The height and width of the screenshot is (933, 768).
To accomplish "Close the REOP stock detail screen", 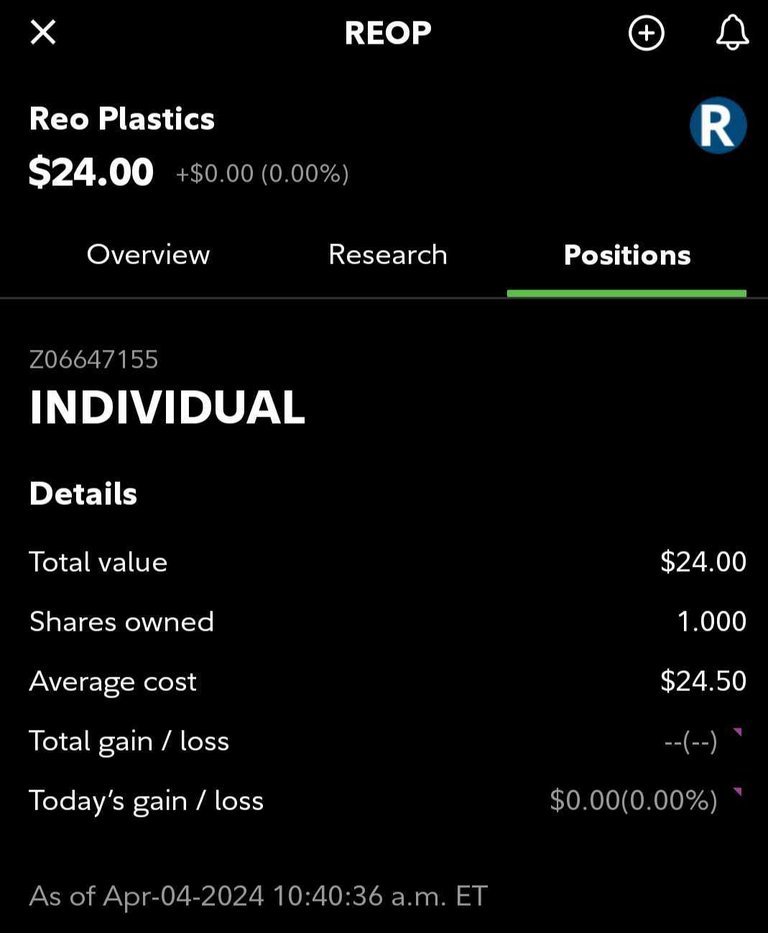I will pyautogui.click(x=43, y=32).
